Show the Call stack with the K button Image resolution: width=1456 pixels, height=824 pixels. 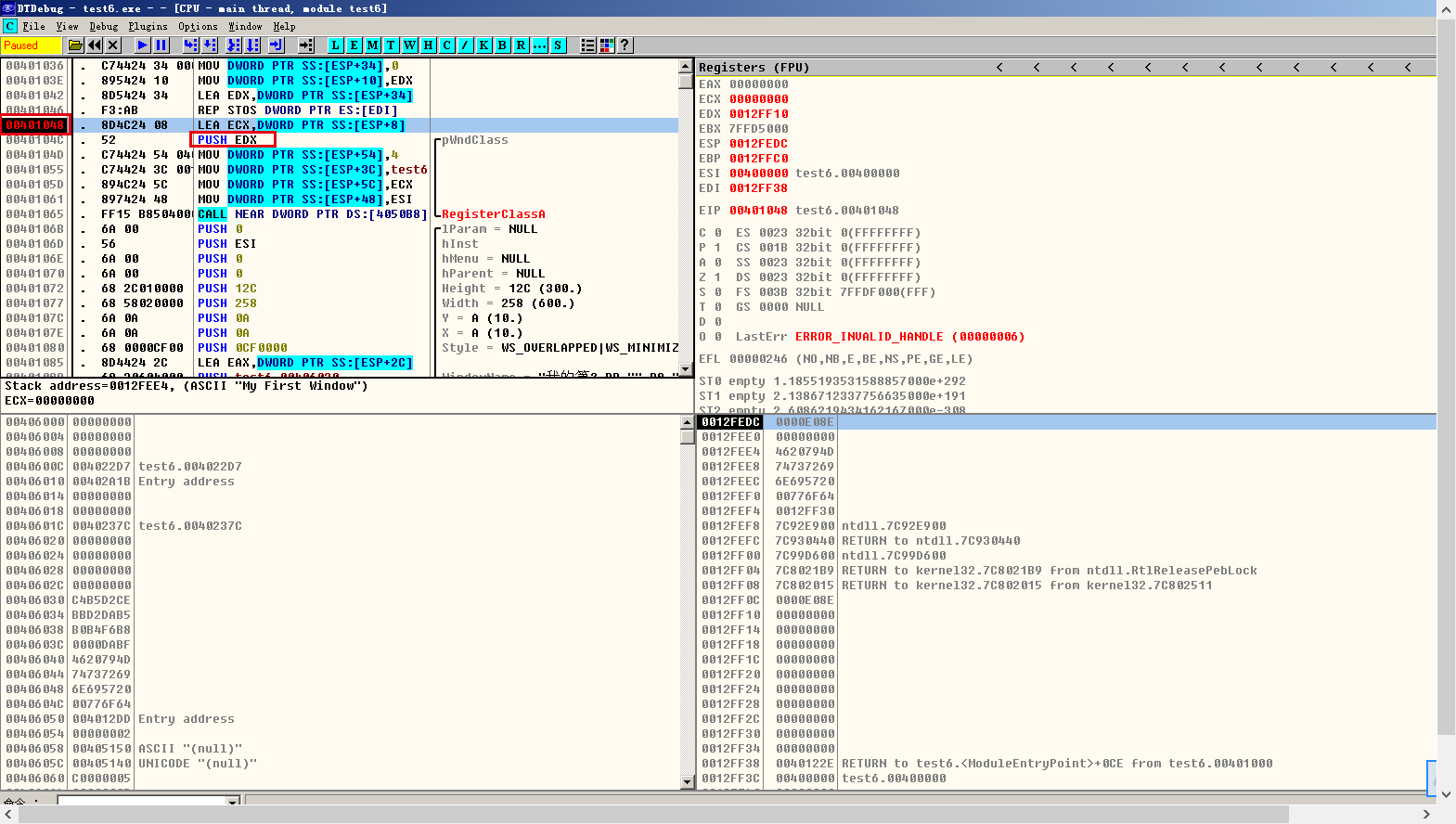tap(483, 45)
